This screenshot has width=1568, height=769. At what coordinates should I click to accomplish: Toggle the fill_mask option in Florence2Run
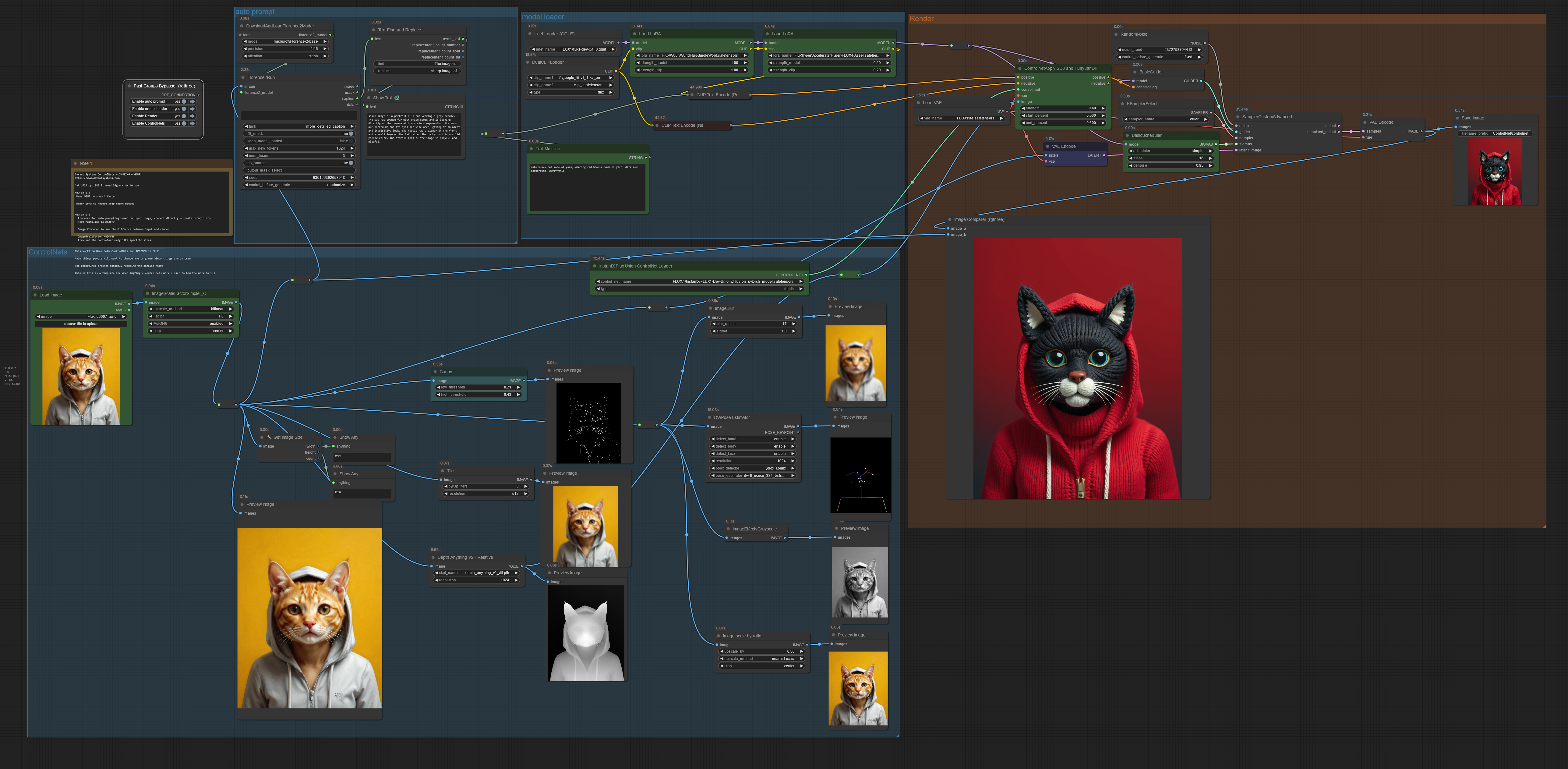[351, 134]
